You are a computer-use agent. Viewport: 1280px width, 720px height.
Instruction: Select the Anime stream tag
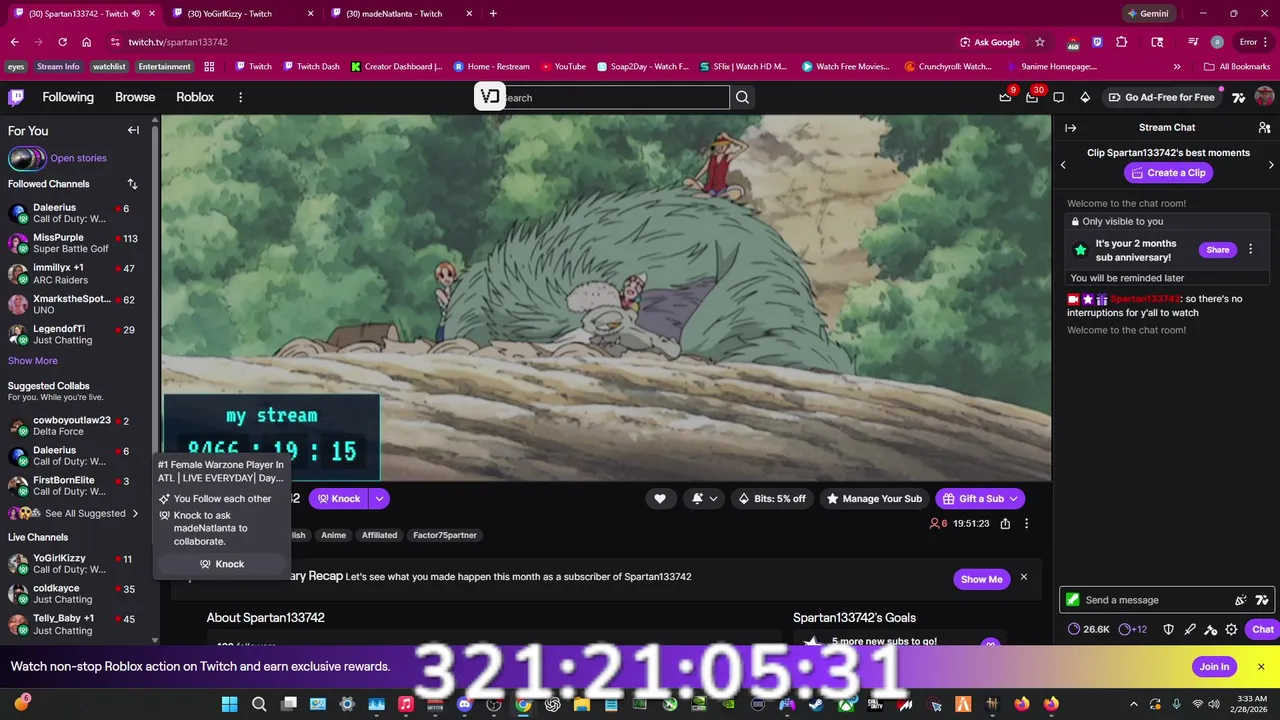(333, 535)
